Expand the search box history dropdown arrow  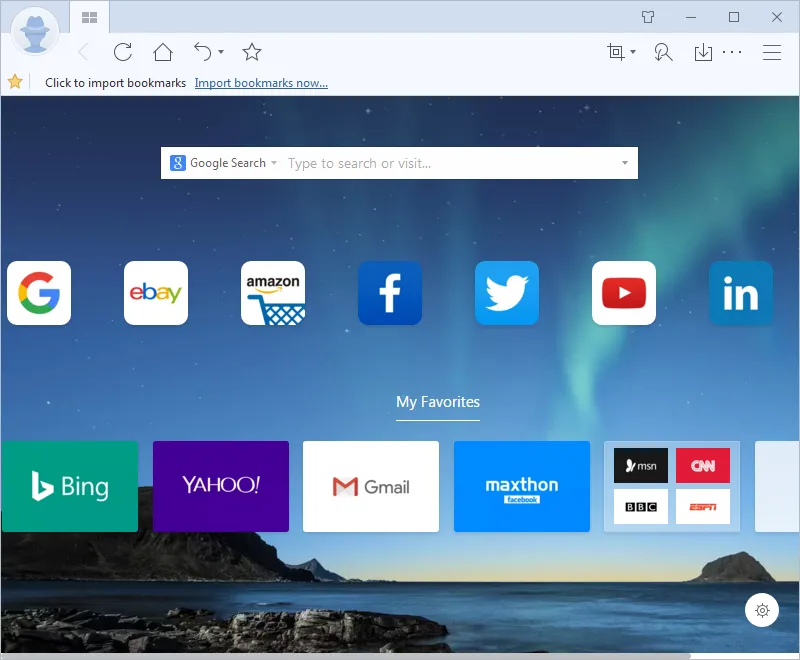coord(624,163)
